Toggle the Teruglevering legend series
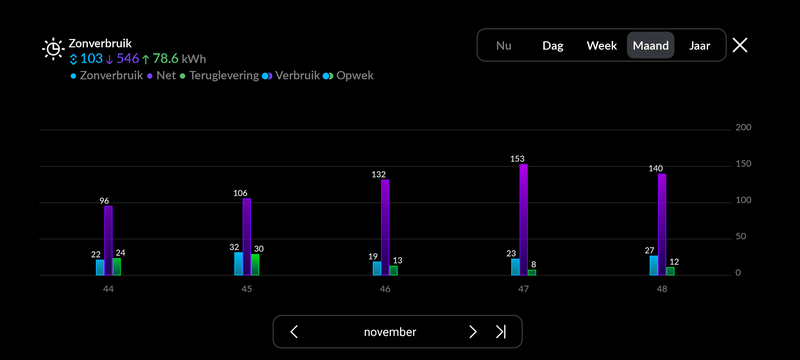 click(219, 76)
